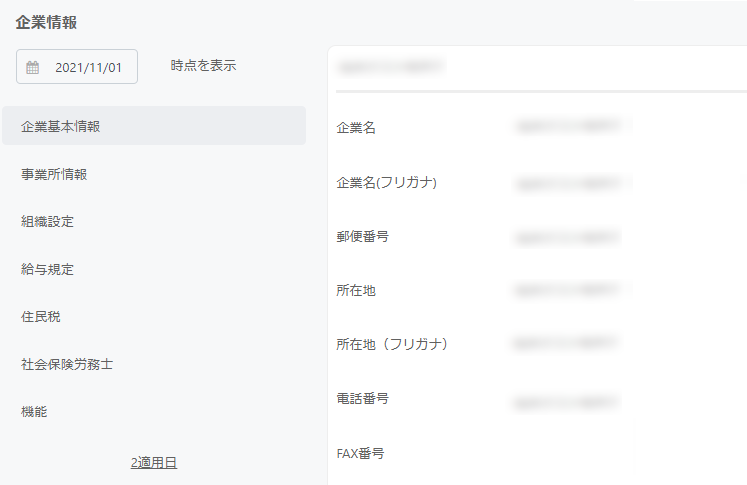
Task: Select 企業基本情報 in the sidebar
Action: [154, 126]
